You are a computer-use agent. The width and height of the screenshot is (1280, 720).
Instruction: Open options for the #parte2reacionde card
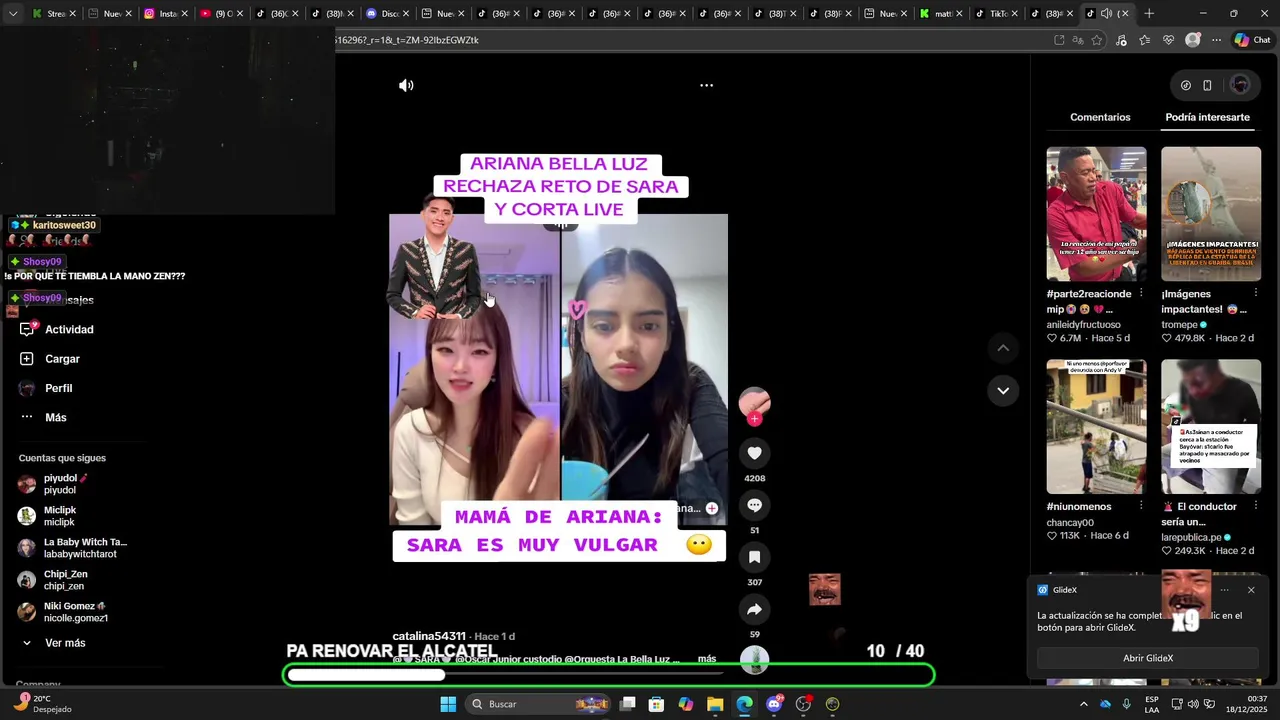1140,293
